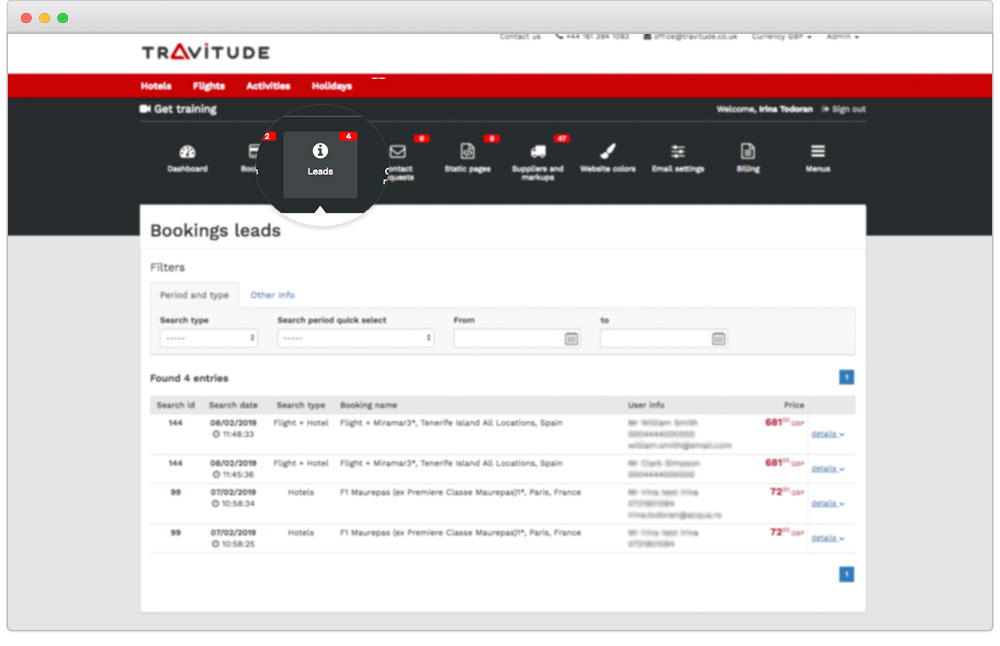Open Contact requests
This screenshot has width=1000, height=646.
pos(398,160)
